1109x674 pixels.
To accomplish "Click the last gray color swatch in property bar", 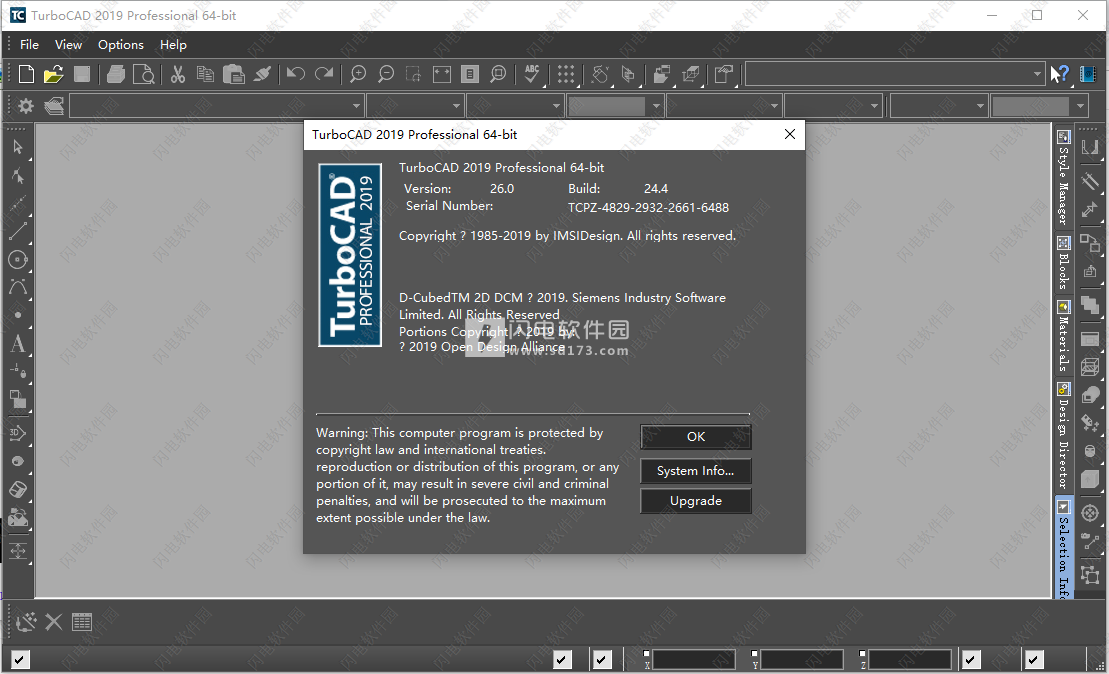I will 1030,106.
